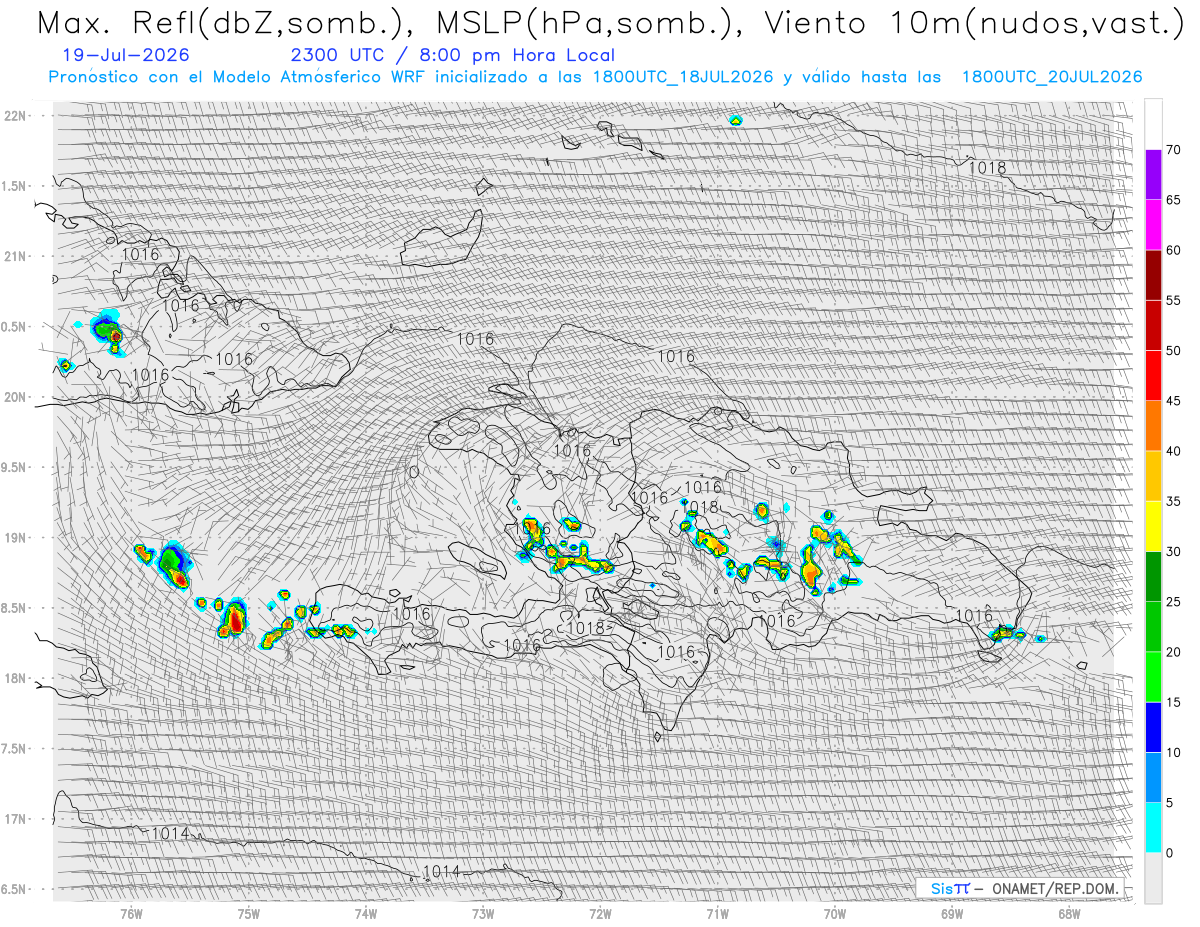
Task: Pick the orange 40–45 dBZ swatch
Action: click(x=1153, y=426)
